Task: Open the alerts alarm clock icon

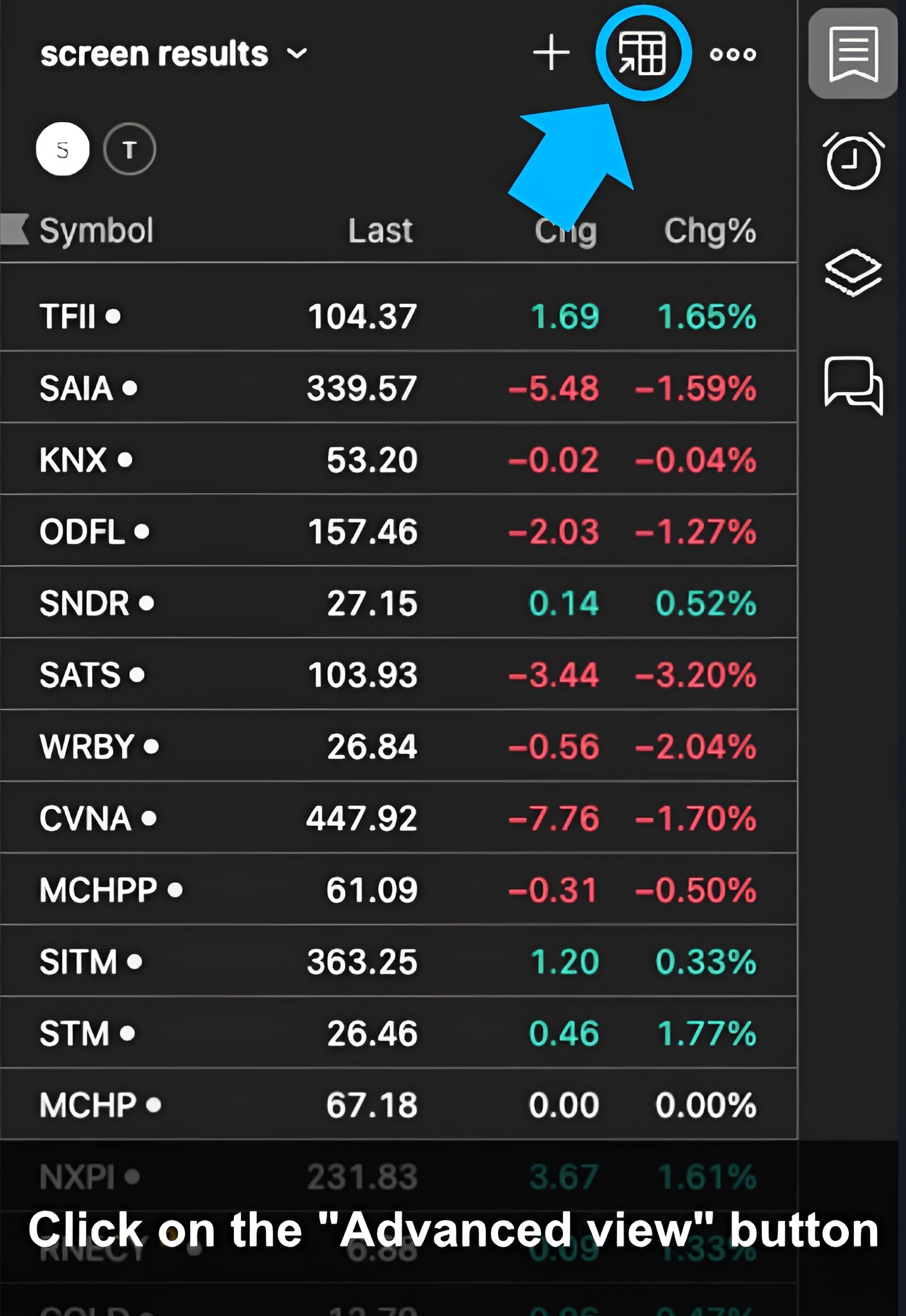Action: coord(853,161)
